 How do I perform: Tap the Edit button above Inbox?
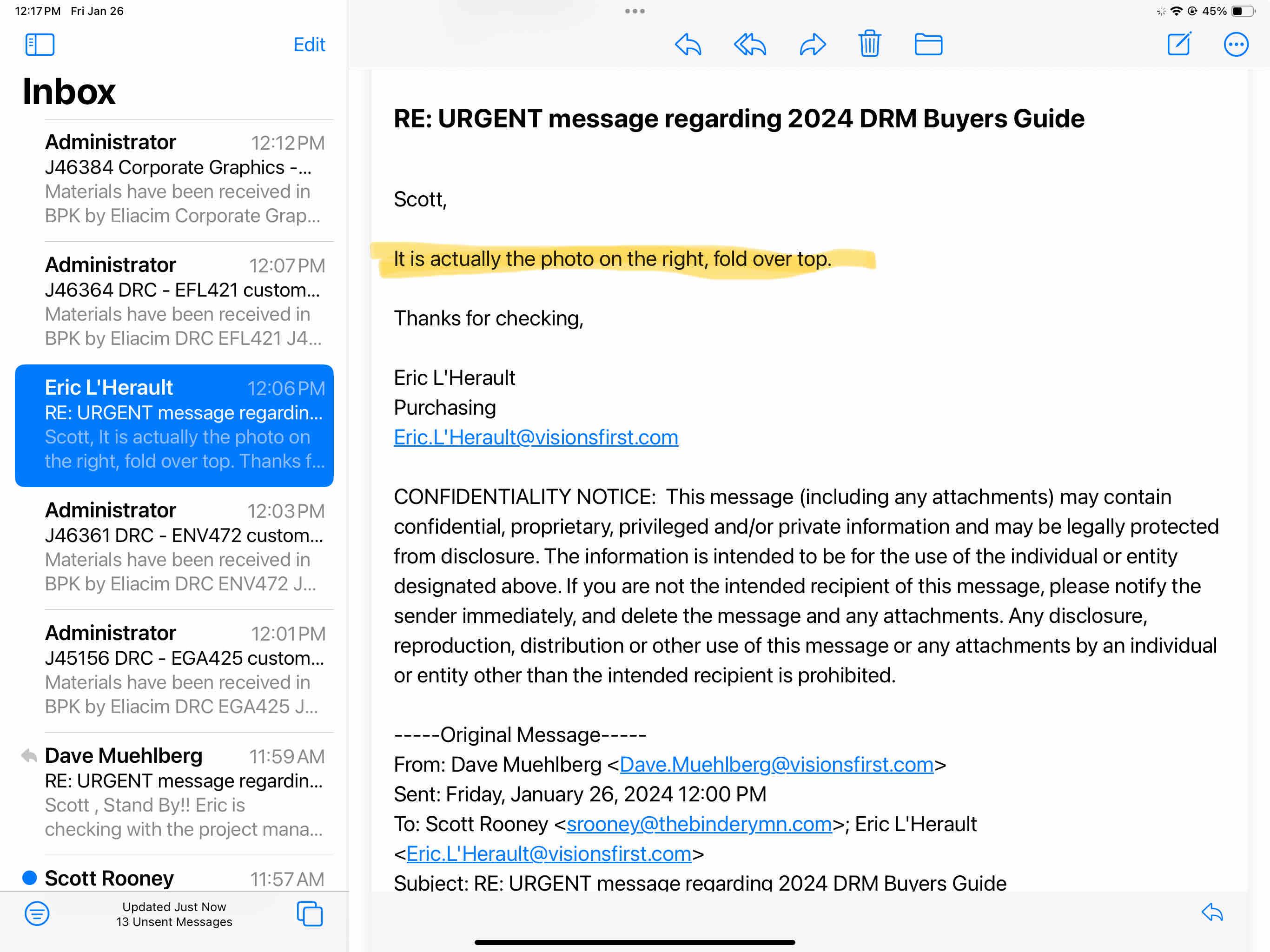309,44
